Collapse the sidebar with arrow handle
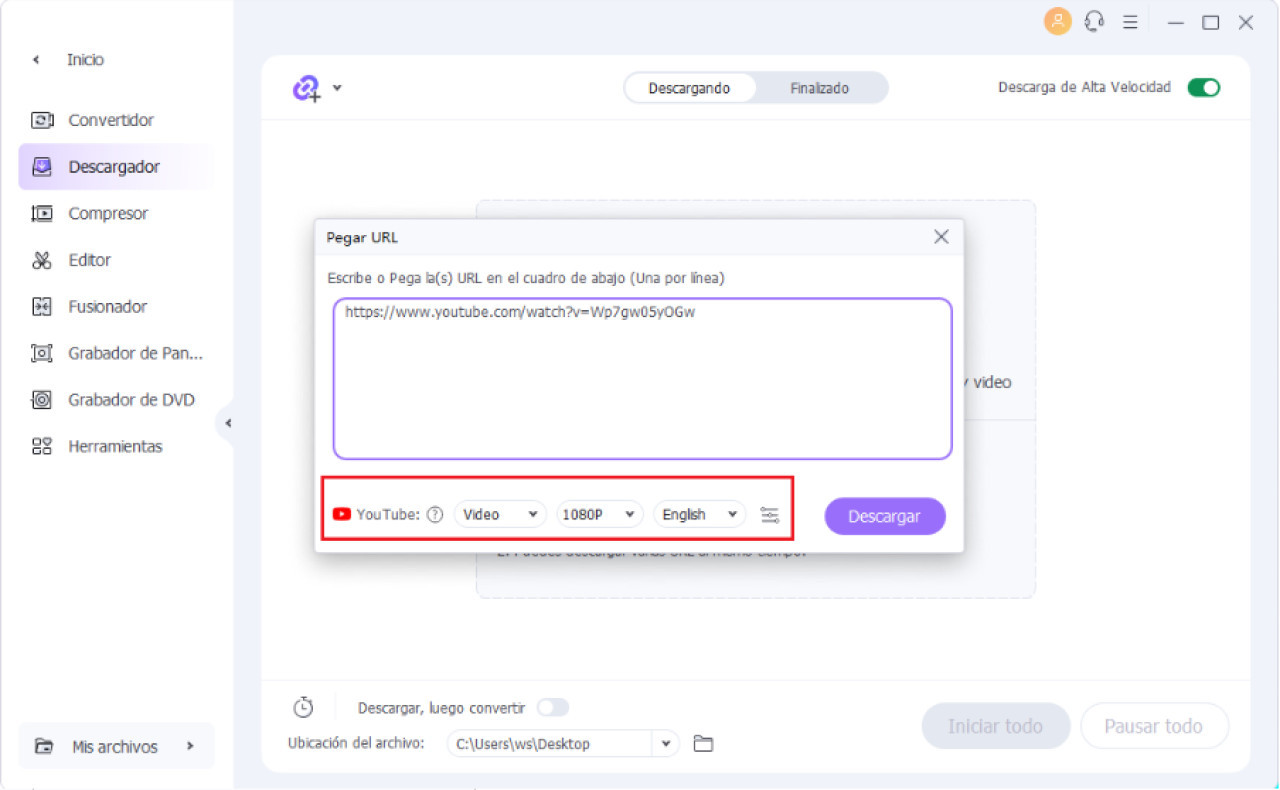The image size is (1280, 790). point(227,423)
